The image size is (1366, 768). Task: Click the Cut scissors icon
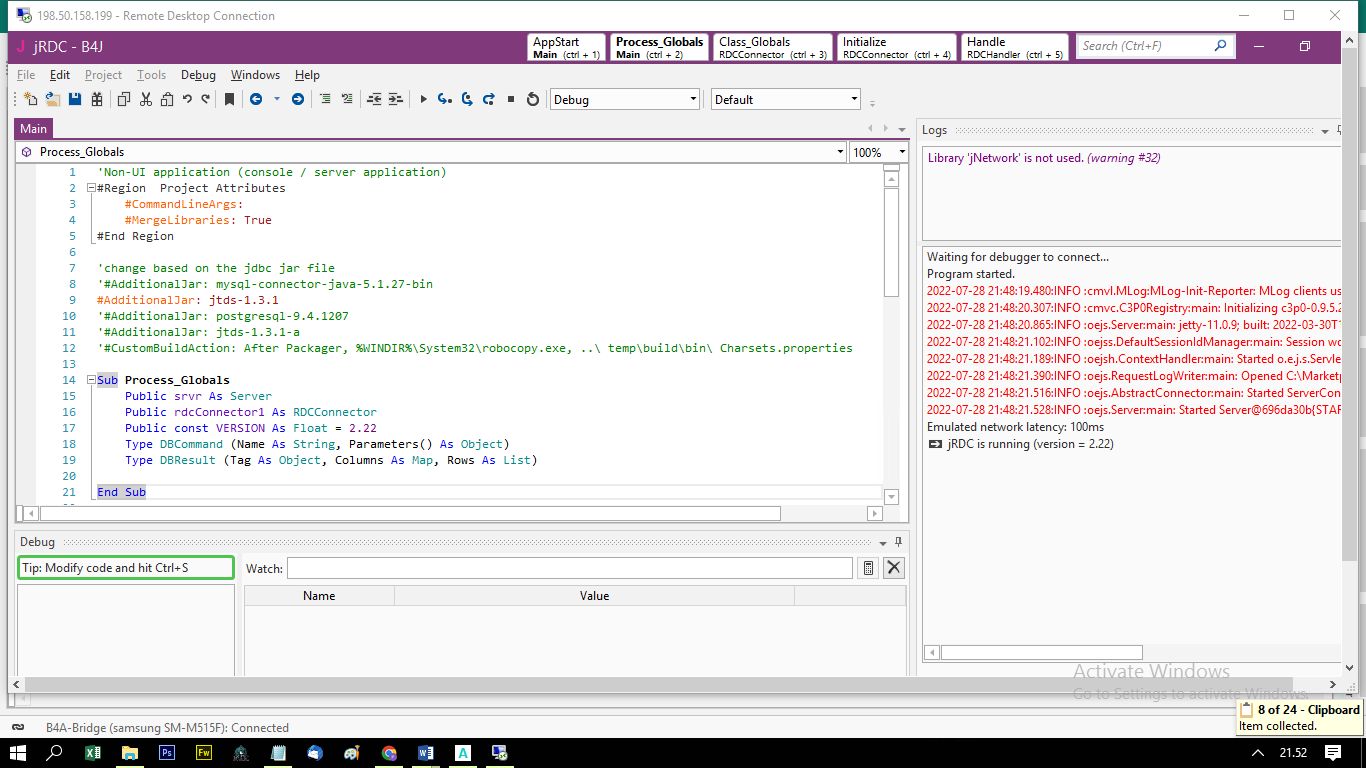[146, 99]
